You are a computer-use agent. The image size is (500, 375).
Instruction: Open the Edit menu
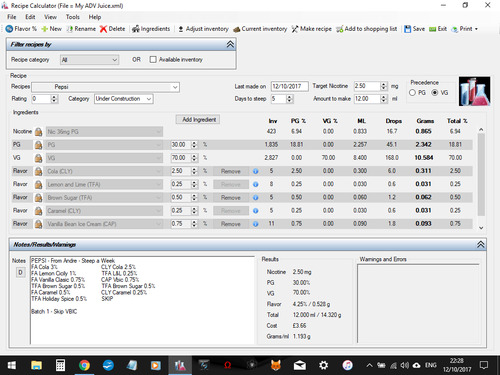click(30, 17)
